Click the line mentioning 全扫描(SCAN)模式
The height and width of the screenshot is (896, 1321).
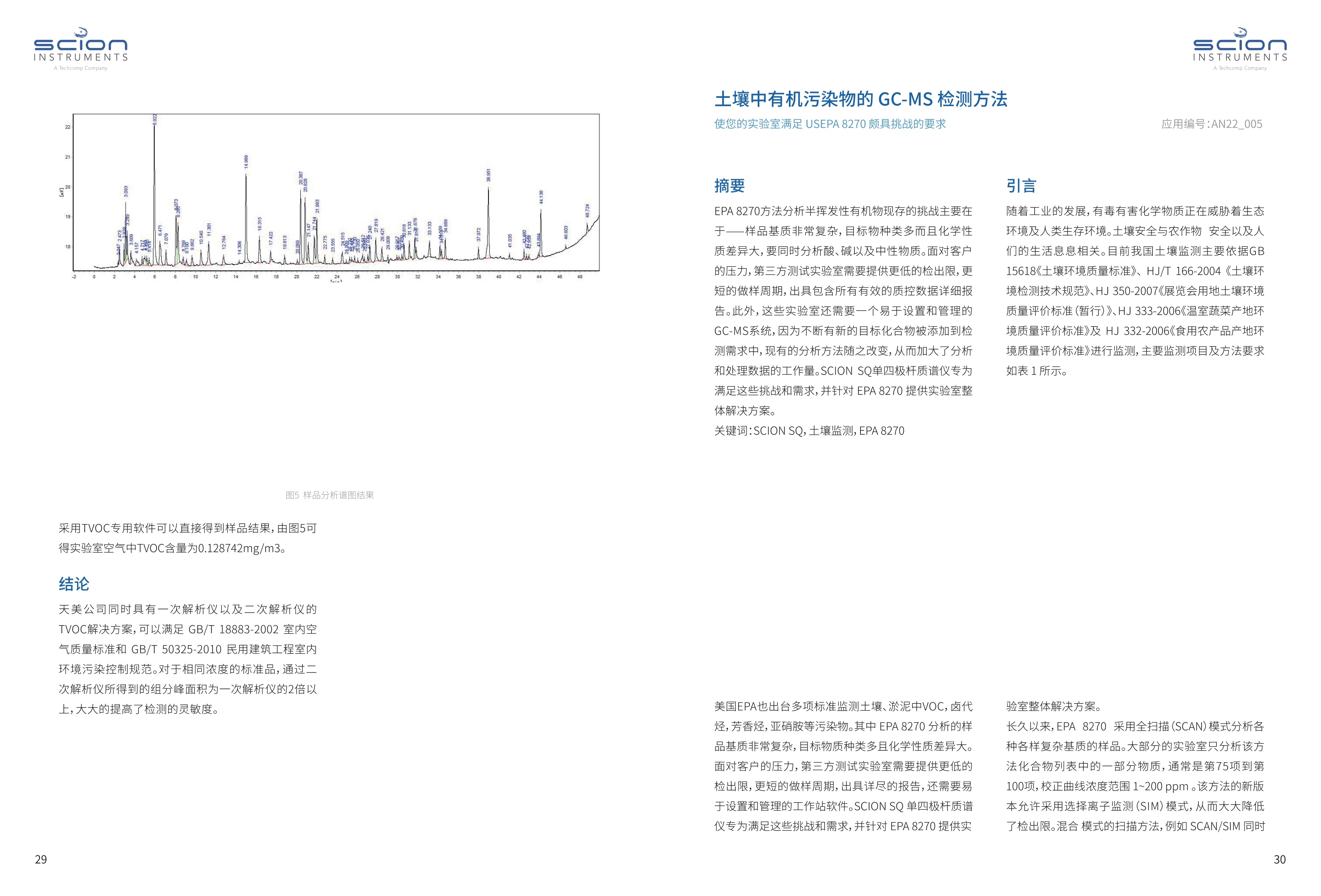pyautogui.click(x=1135, y=726)
